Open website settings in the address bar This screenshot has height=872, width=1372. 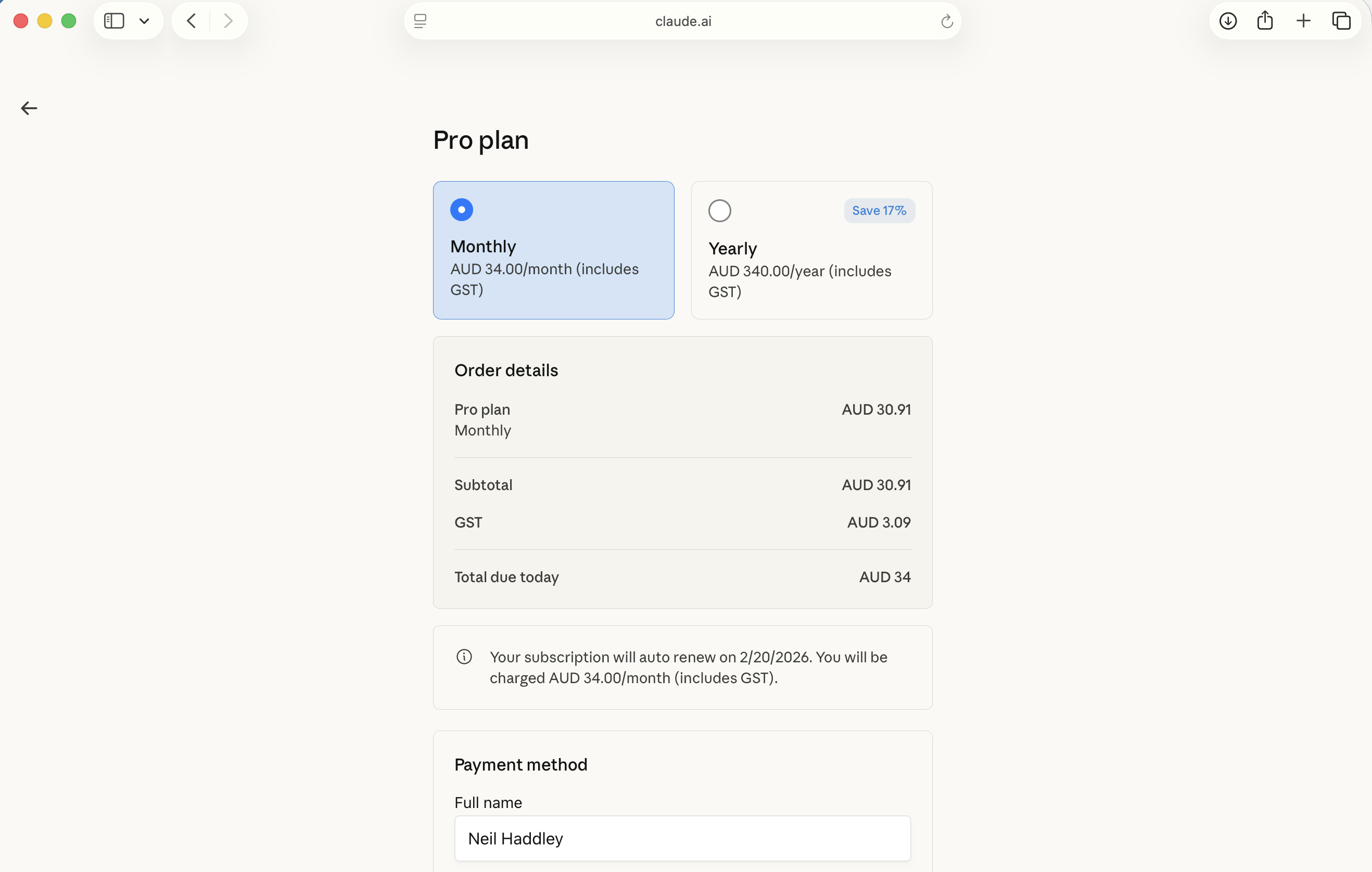420,21
